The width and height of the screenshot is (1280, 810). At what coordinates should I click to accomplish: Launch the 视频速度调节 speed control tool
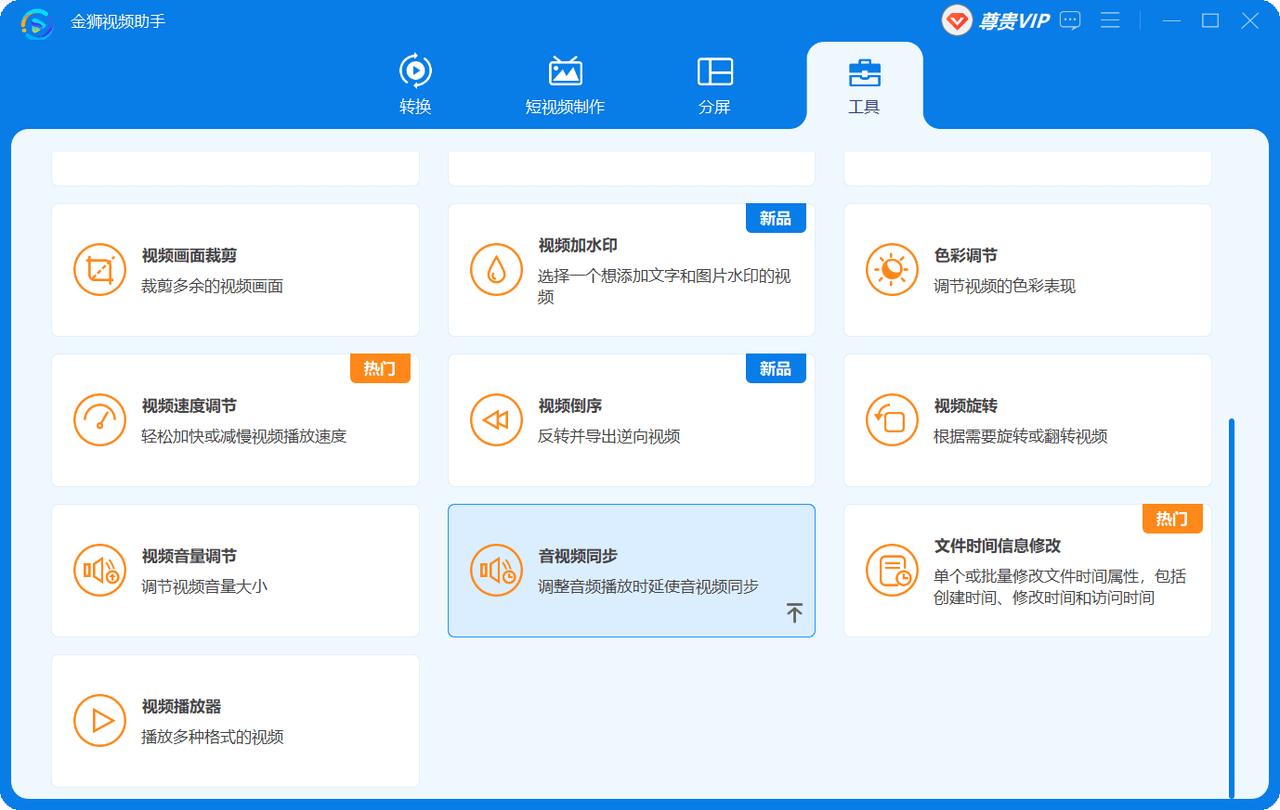click(235, 419)
